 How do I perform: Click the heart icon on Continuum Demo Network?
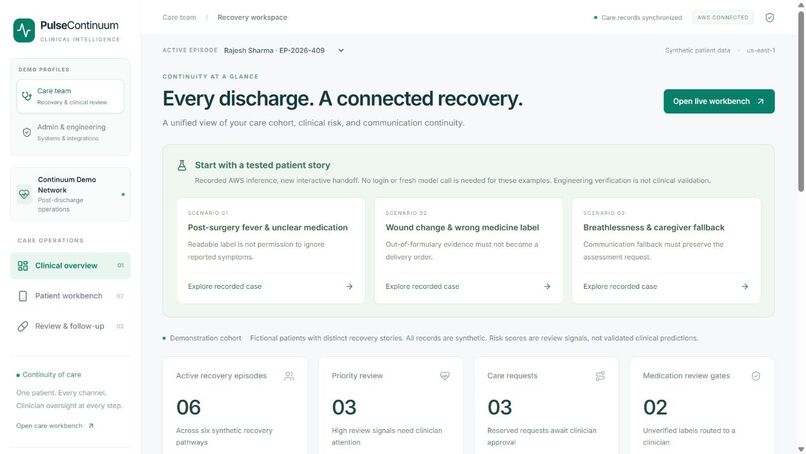(24, 194)
